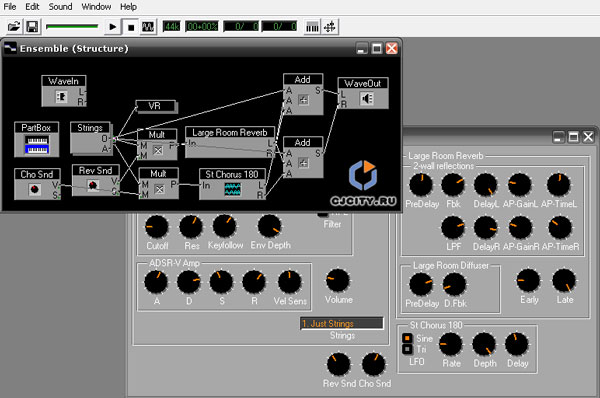Adjust the AP-GainR knob
600x398 pixels.
coord(520,227)
